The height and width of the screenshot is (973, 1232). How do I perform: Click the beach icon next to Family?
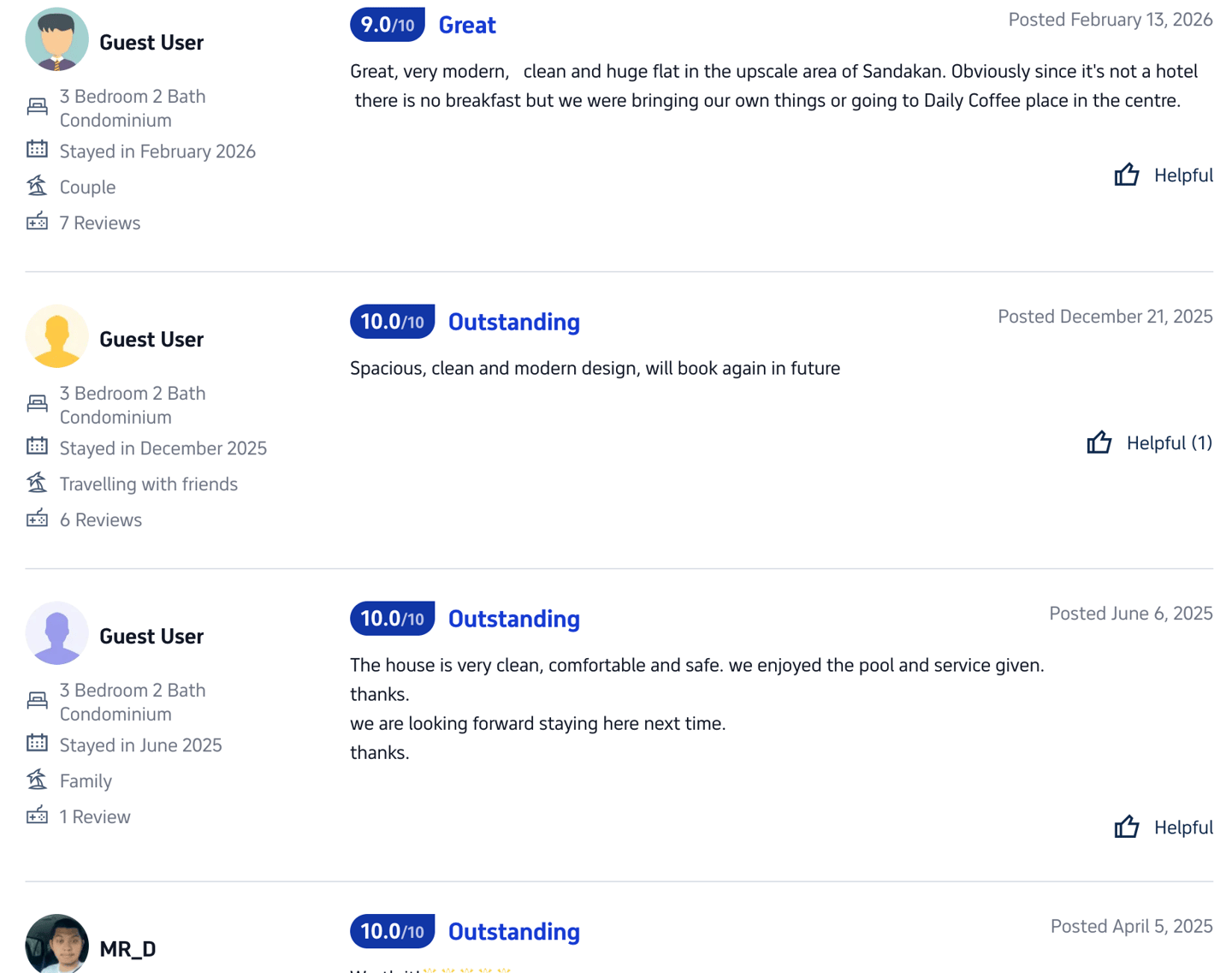pos(37,779)
